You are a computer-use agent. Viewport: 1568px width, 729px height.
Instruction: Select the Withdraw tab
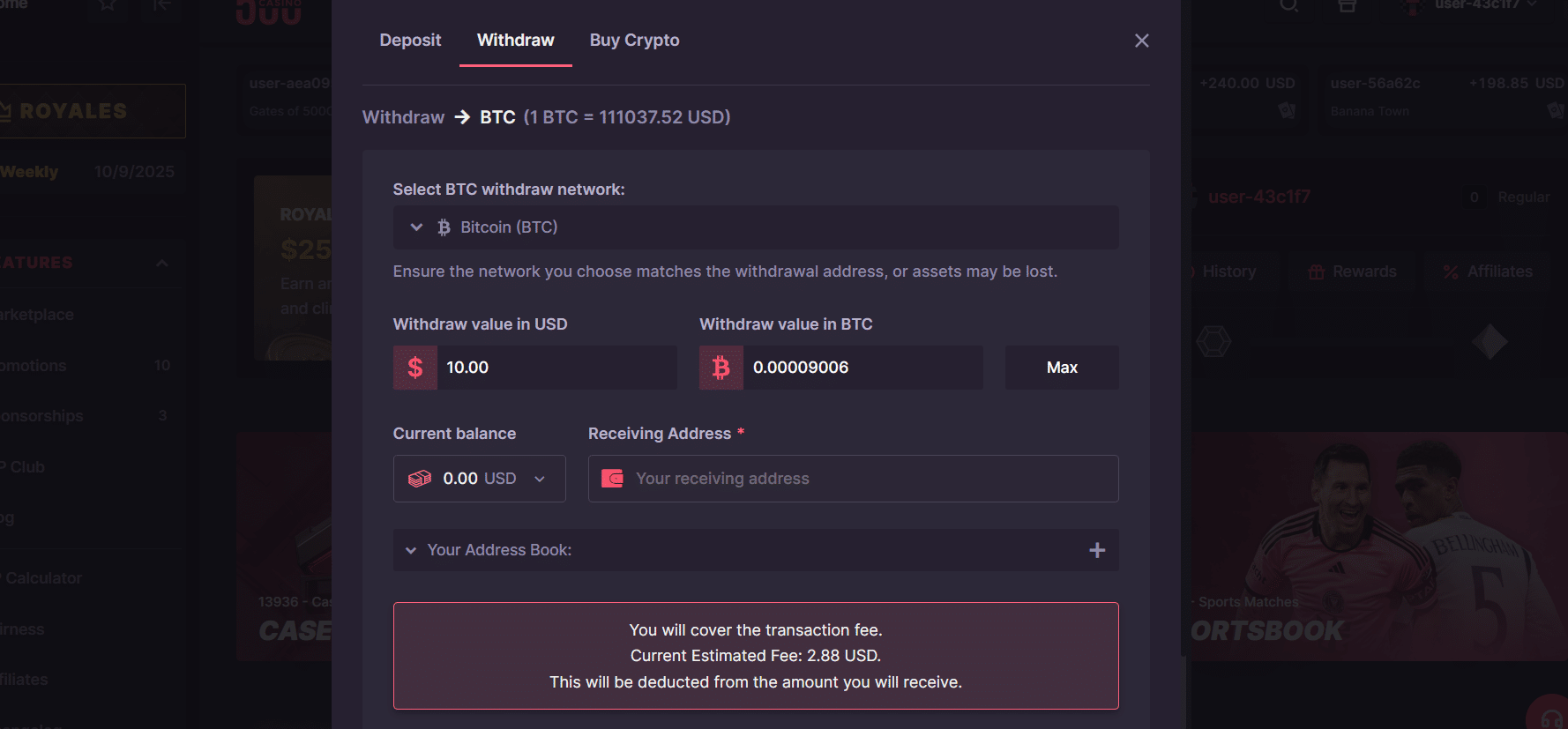pos(516,41)
